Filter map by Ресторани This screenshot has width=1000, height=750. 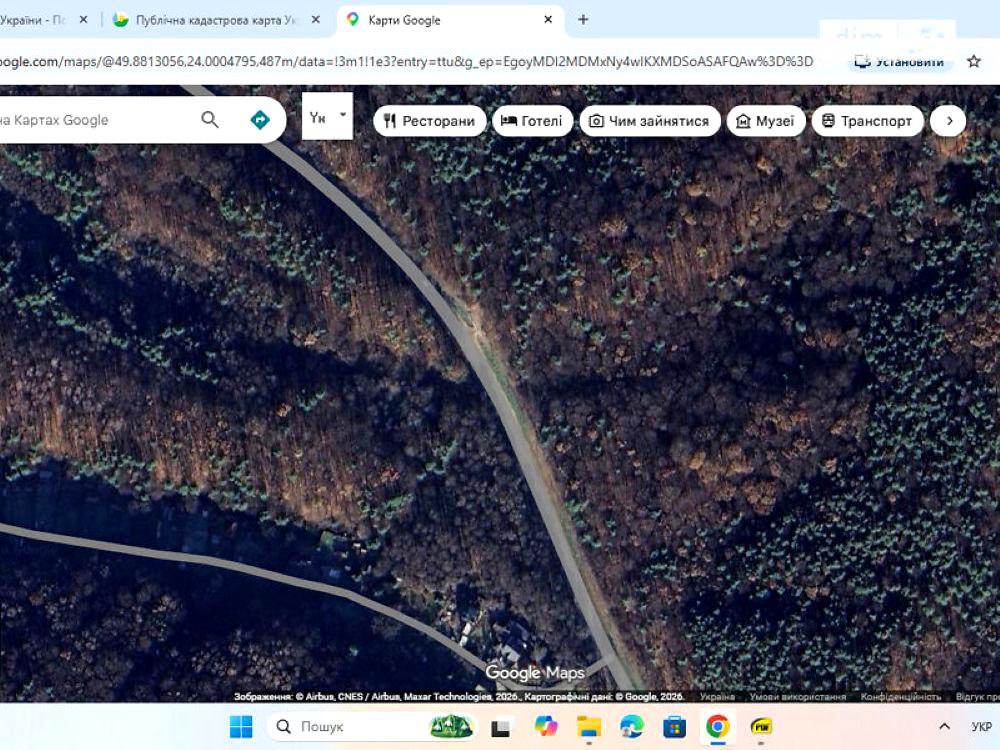click(430, 121)
